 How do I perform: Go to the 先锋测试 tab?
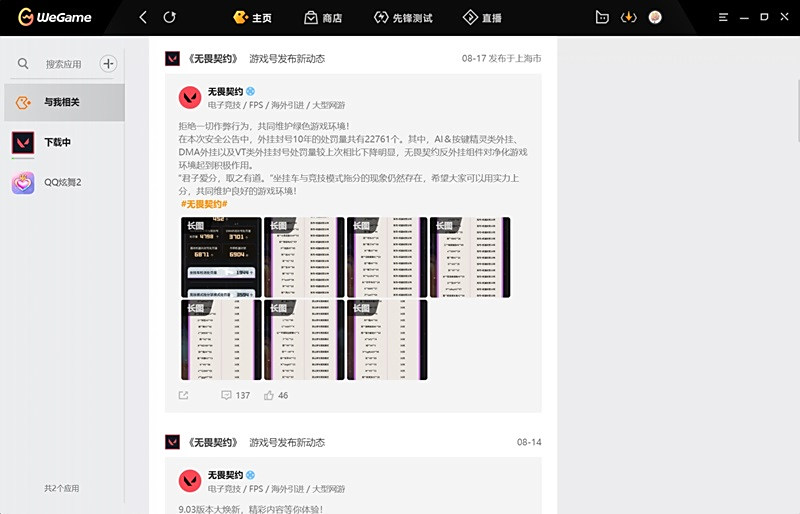pyautogui.click(x=403, y=18)
